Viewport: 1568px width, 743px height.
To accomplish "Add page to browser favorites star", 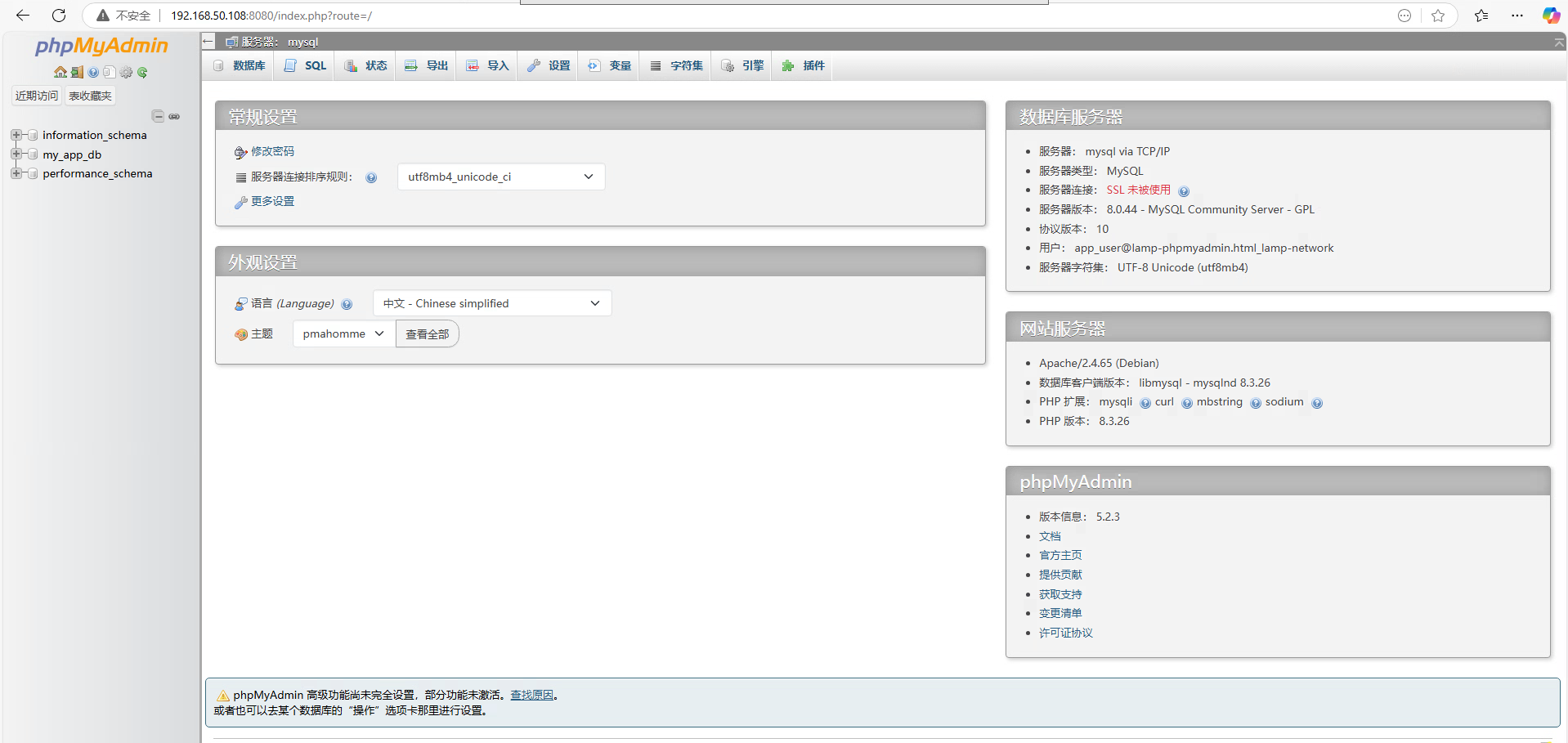I will (x=1438, y=16).
